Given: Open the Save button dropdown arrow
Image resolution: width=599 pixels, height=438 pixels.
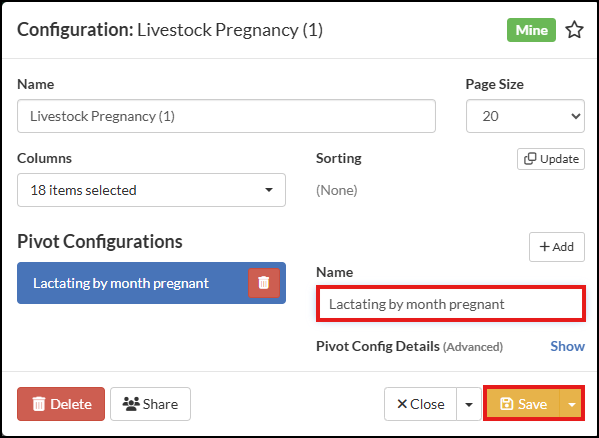Looking at the screenshot, I should tap(571, 404).
